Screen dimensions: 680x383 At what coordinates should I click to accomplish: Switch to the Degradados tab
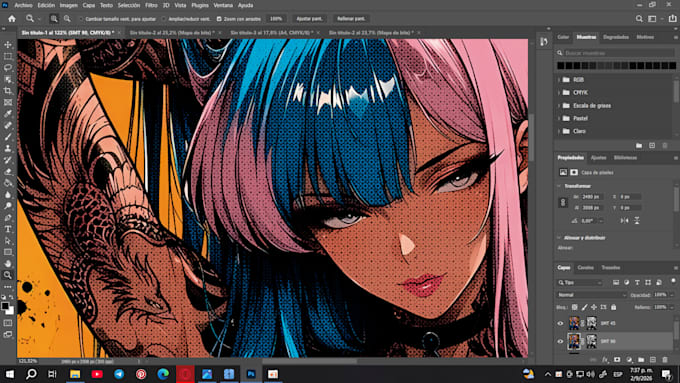point(616,37)
